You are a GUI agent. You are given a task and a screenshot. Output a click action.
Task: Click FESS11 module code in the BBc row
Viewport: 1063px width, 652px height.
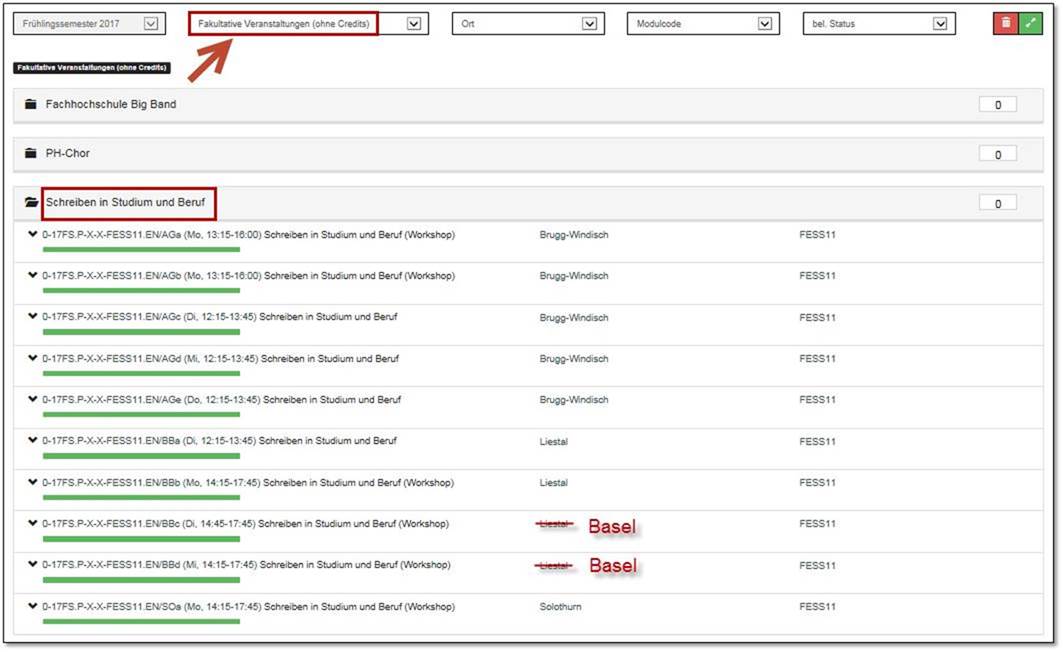coord(817,524)
